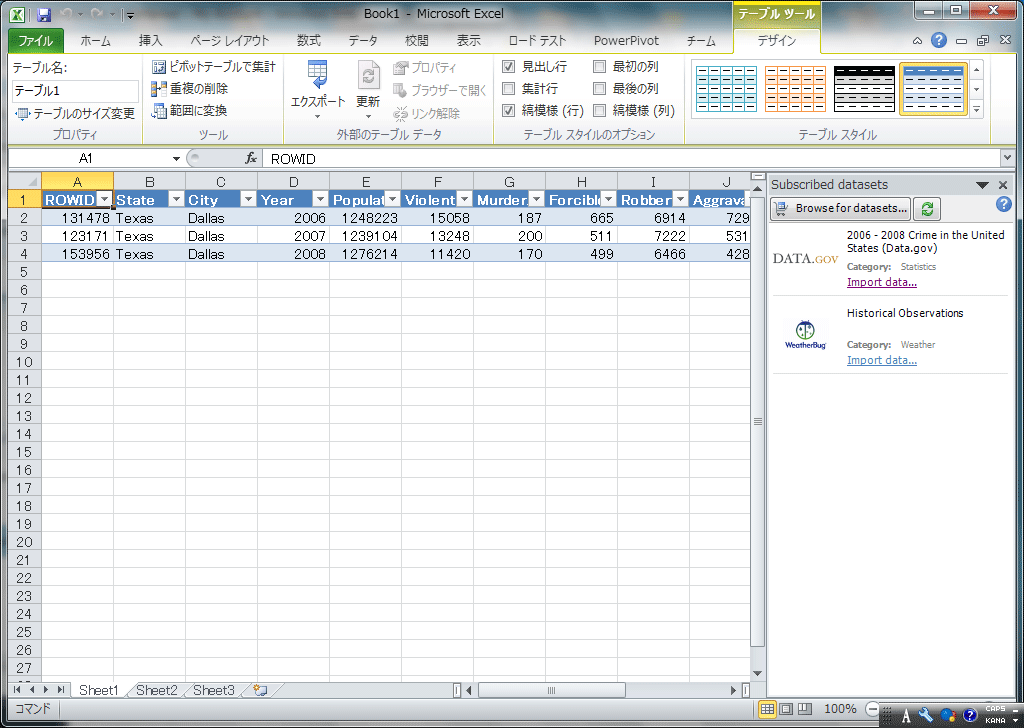Open State column filter dropdown

[x=176, y=199]
